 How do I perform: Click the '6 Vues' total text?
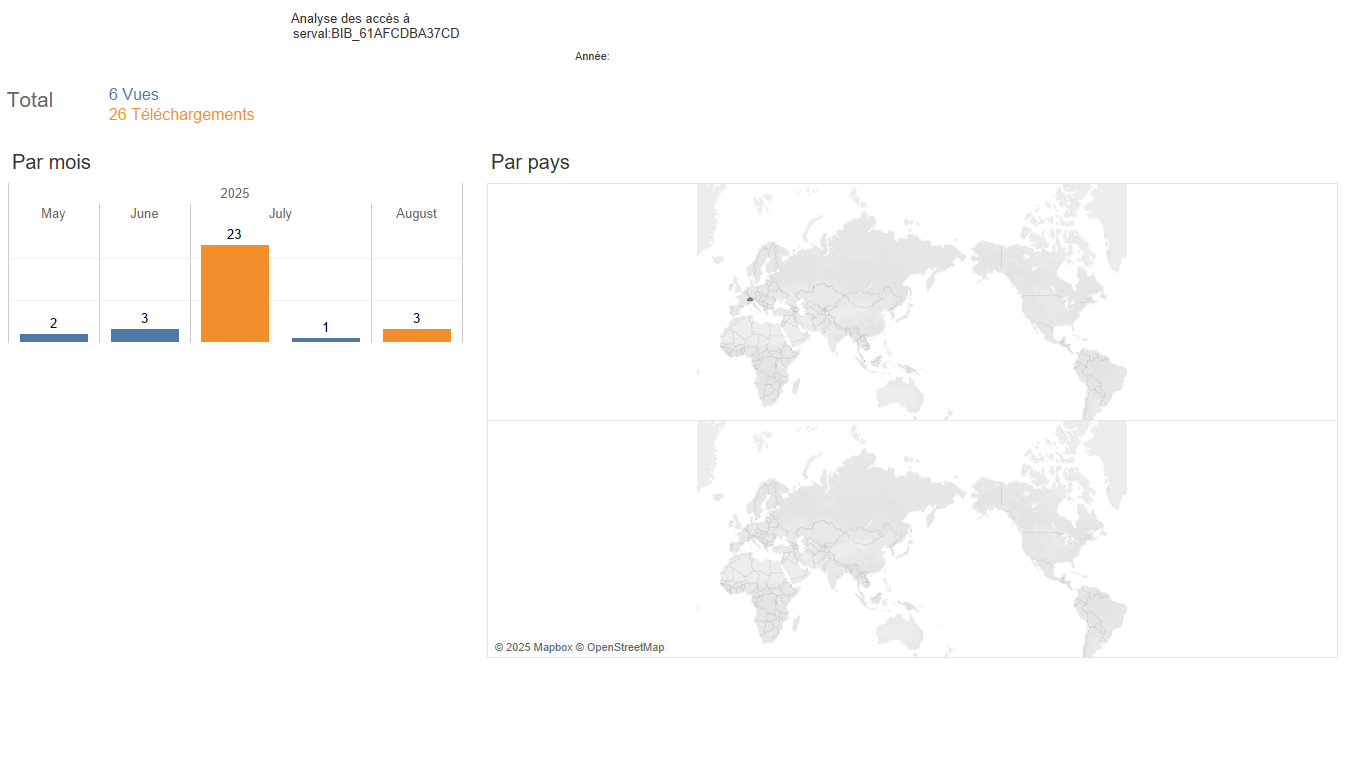pyautogui.click(x=134, y=95)
